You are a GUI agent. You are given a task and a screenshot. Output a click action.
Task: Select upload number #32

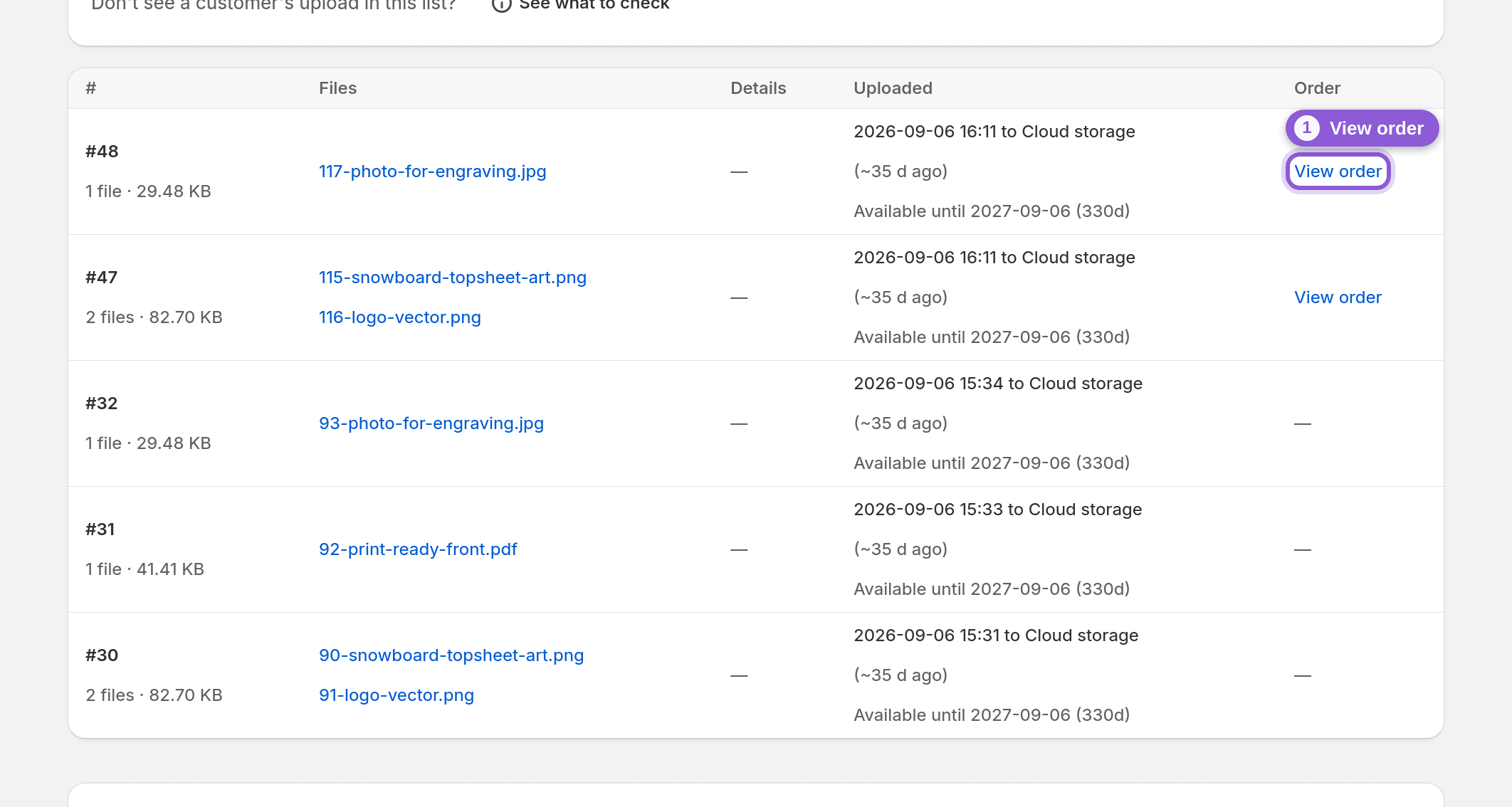(x=101, y=403)
